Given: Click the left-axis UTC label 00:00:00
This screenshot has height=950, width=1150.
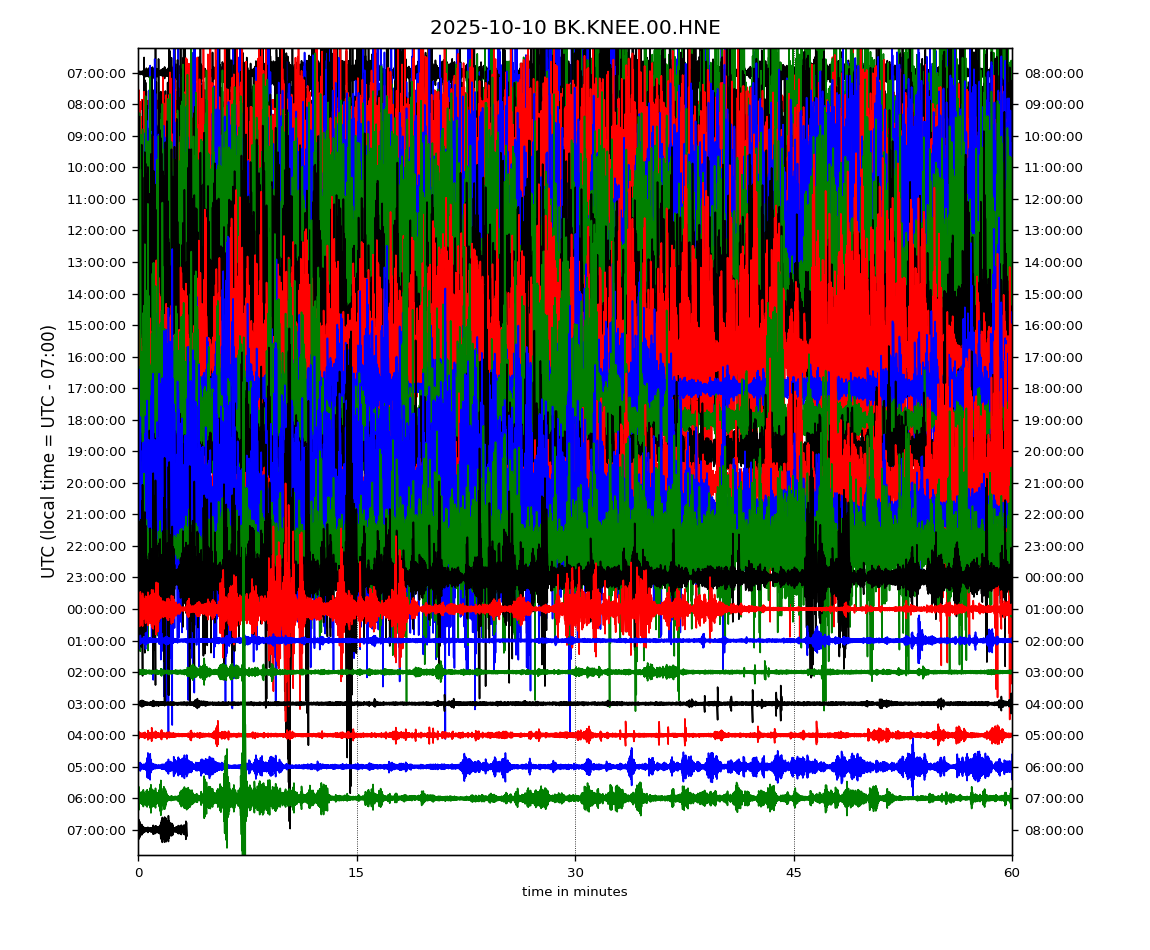Looking at the screenshot, I should pos(97,609).
